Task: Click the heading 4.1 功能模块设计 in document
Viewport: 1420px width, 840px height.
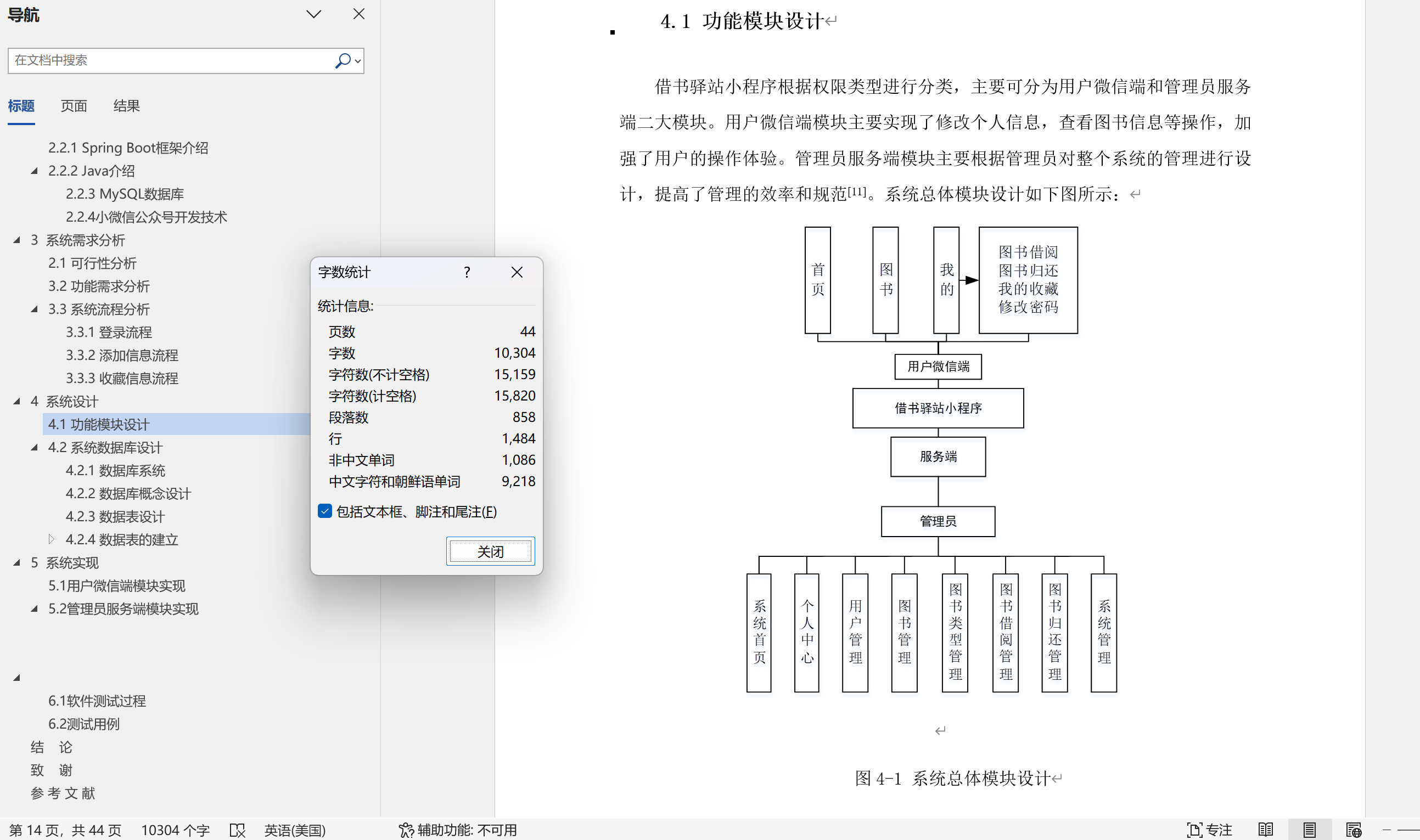Action: 742,21
